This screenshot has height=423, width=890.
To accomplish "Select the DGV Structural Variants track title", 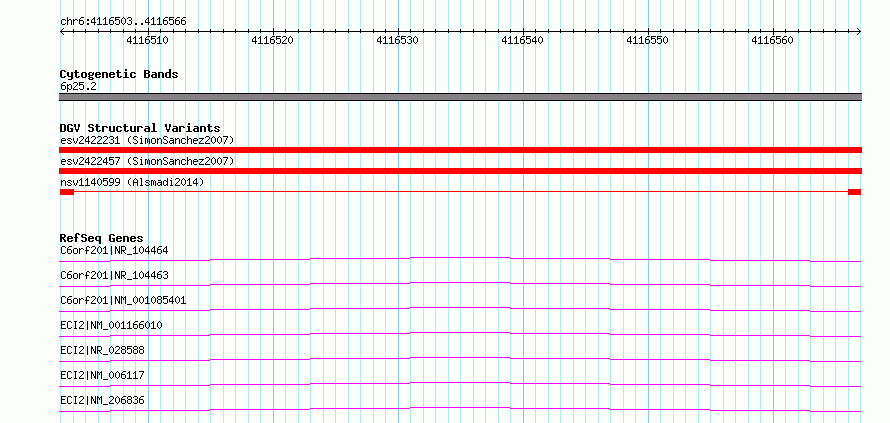I will (140, 128).
